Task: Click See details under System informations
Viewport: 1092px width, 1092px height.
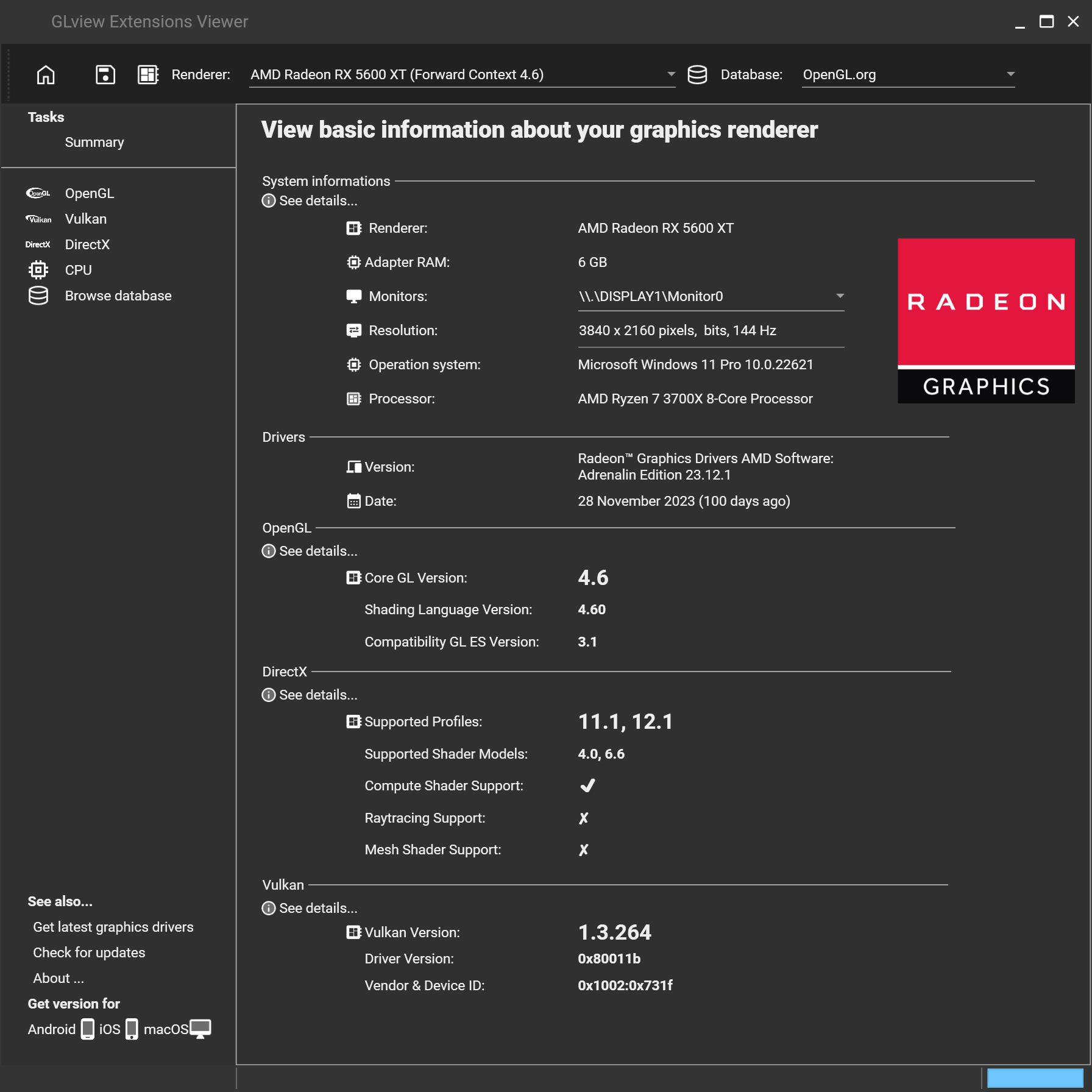Action: pos(318,201)
